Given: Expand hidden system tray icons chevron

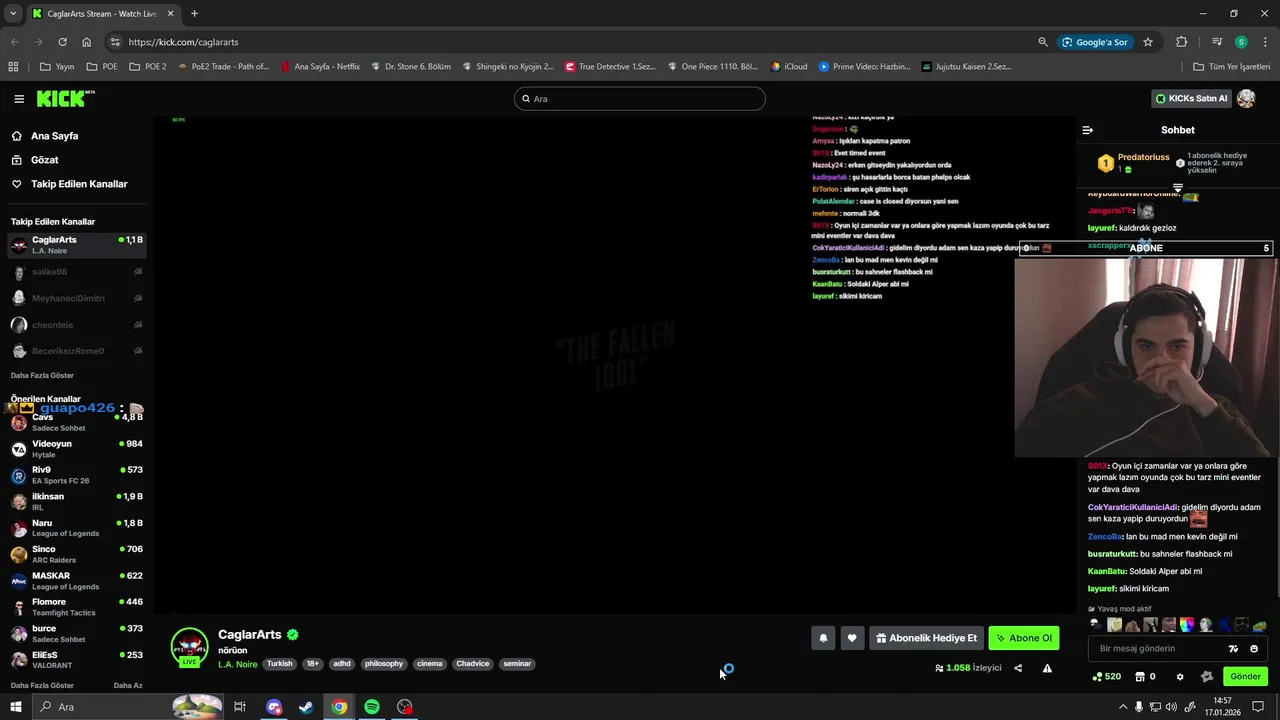Looking at the screenshot, I should (x=1123, y=707).
